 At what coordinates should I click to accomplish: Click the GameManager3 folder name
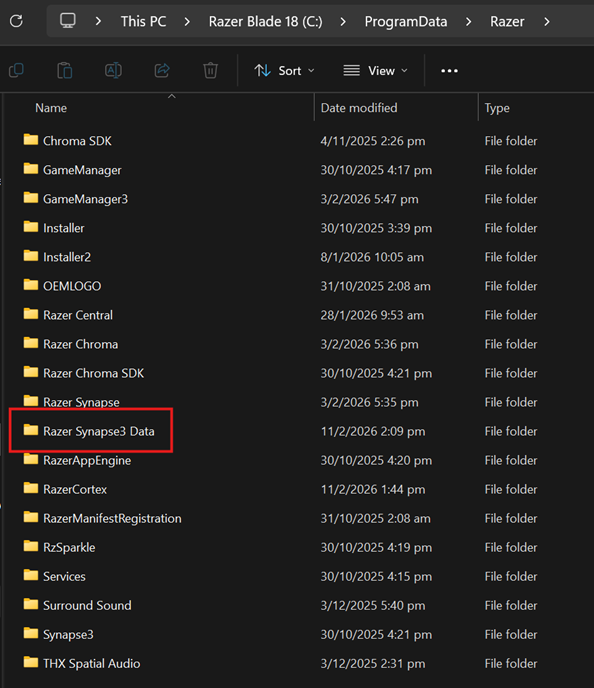click(x=86, y=199)
